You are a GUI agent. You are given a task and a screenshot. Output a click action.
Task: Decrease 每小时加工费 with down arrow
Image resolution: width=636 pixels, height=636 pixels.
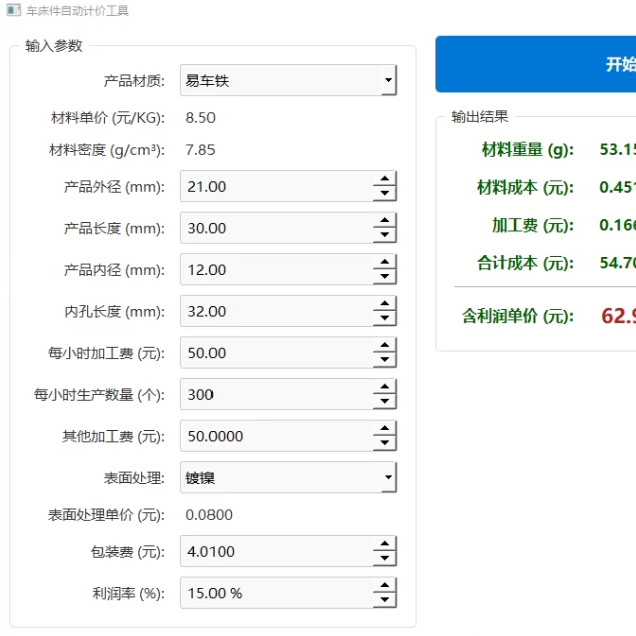(x=385, y=361)
